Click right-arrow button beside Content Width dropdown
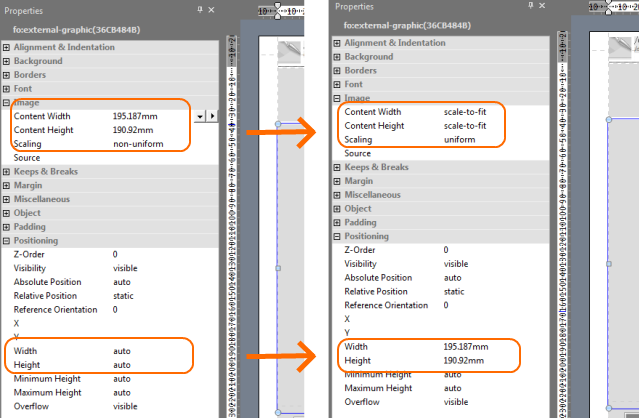The height and width of the screenshot is (418, 639). [212, 117]
